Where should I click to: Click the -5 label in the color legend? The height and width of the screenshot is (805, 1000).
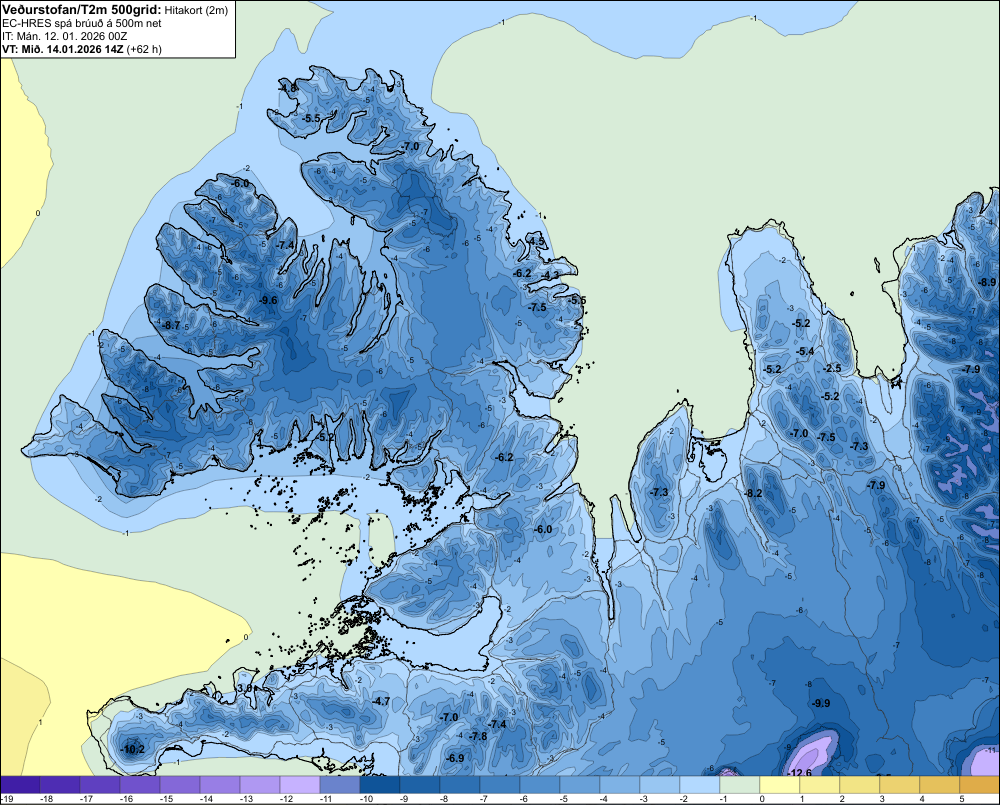click(x=564, y=799)
